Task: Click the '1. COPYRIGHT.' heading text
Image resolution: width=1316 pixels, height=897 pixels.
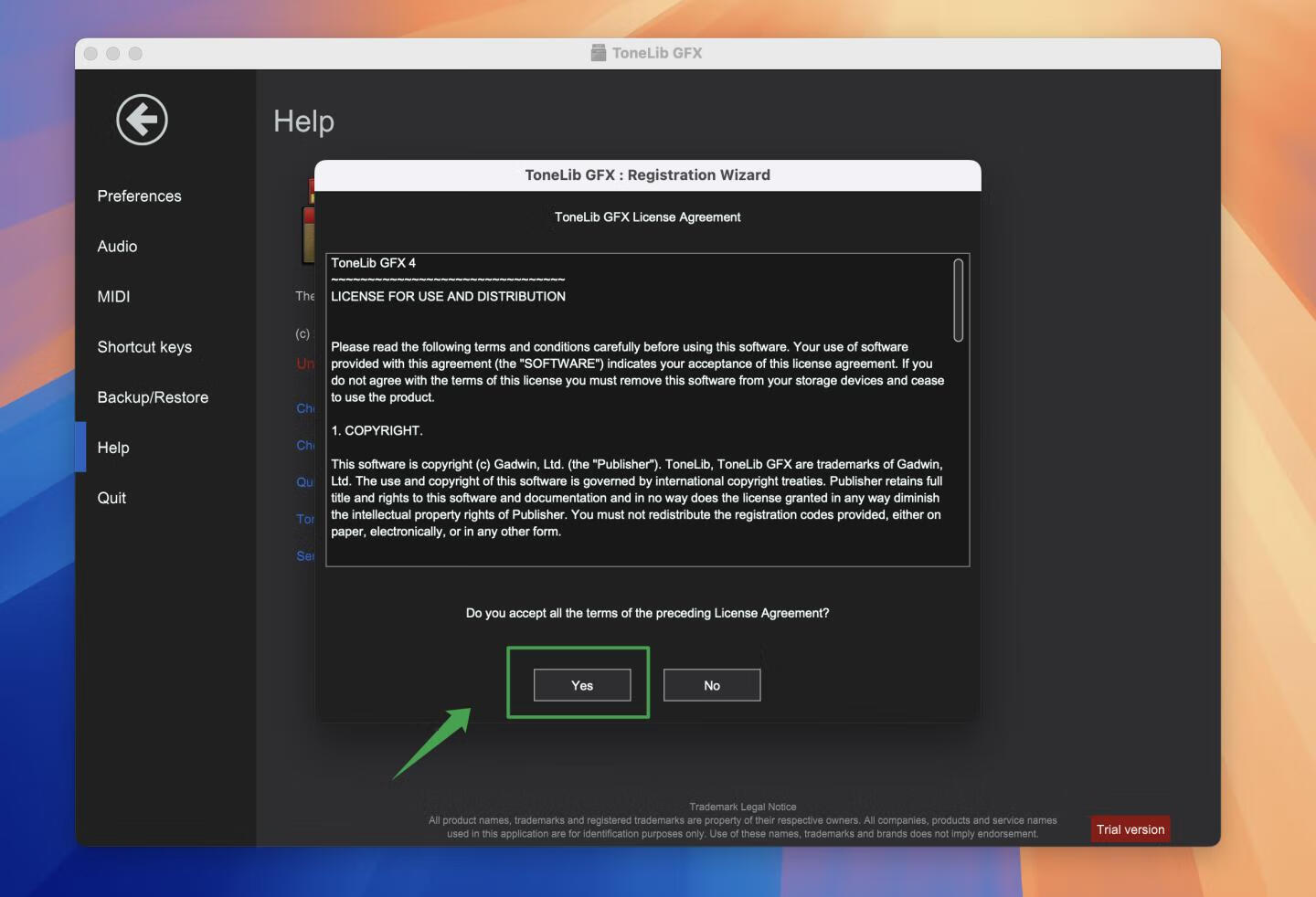Action: pos(377,430)
